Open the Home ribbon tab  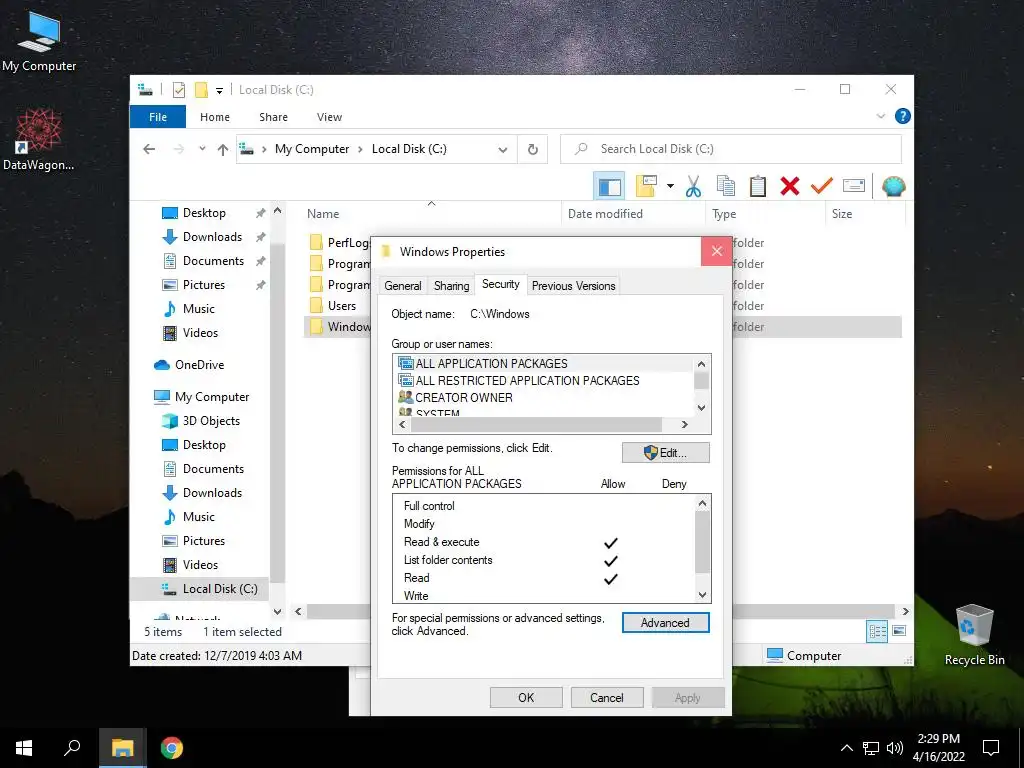(215, 117)
